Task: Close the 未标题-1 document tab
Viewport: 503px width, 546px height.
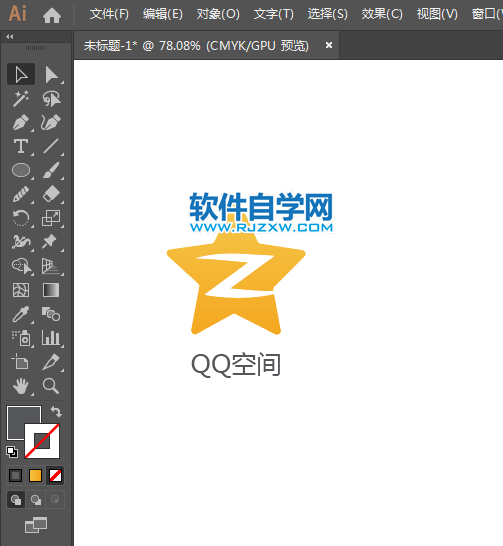Action: click(x=329, y=45)
